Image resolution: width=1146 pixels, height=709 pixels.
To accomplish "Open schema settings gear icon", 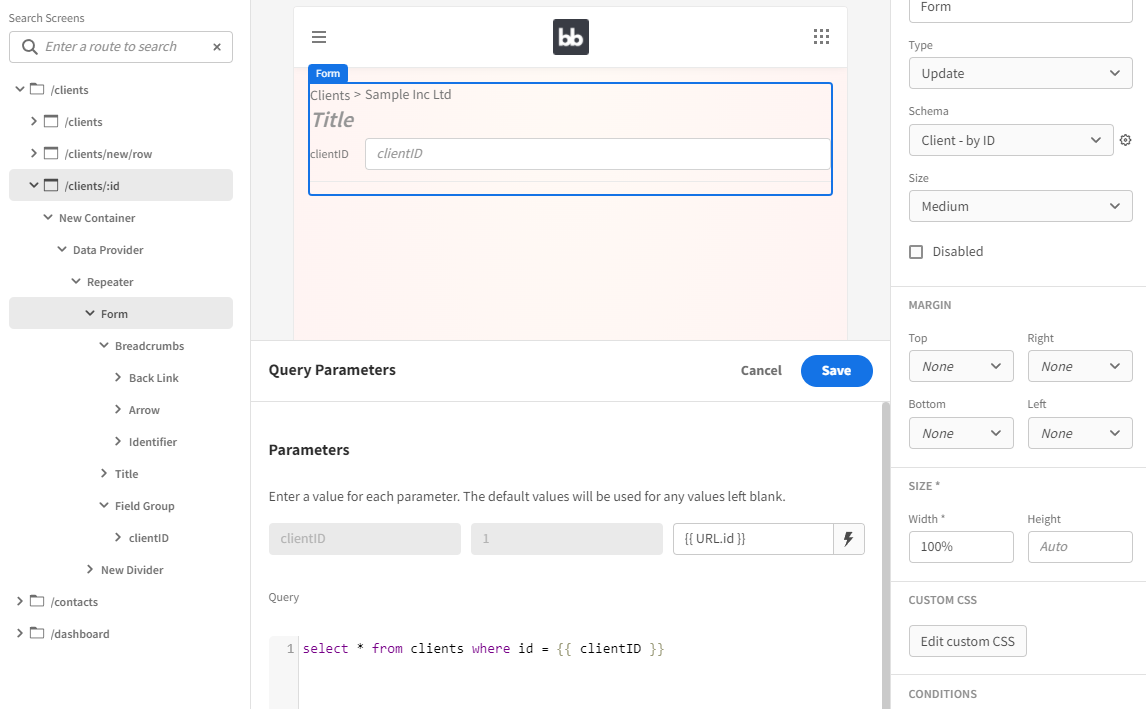I will (x=1126, y=140).
